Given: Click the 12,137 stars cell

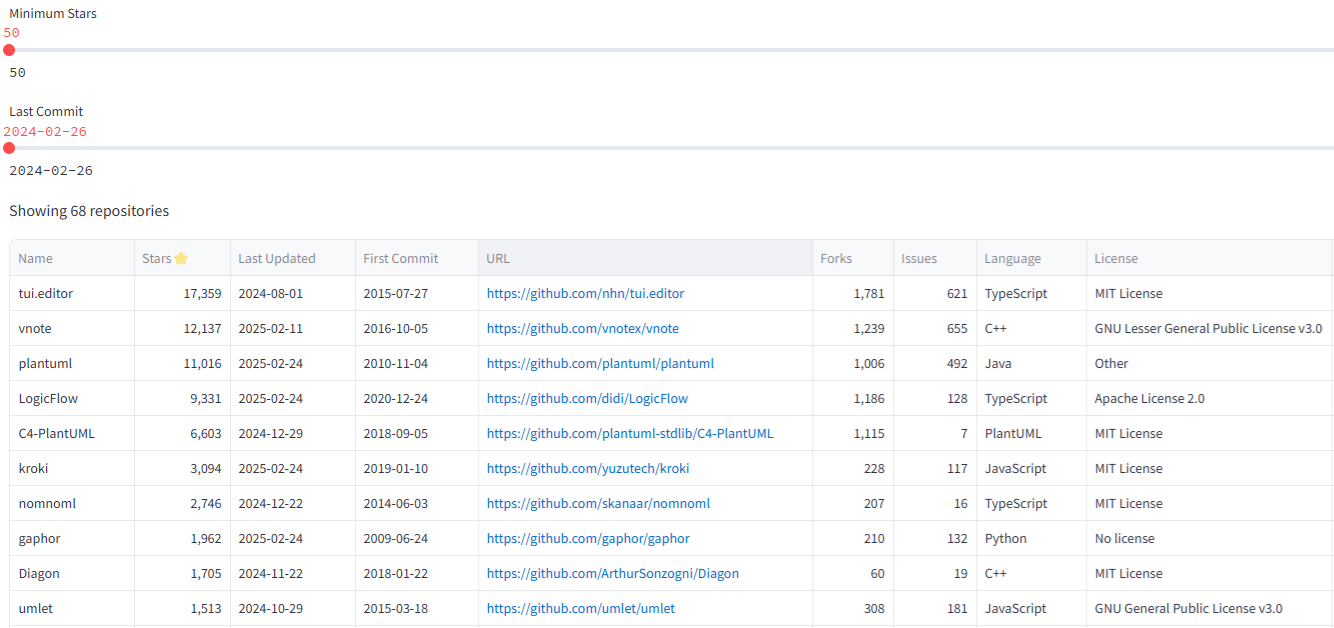Looking at the screenshot, I should [183, 329].
